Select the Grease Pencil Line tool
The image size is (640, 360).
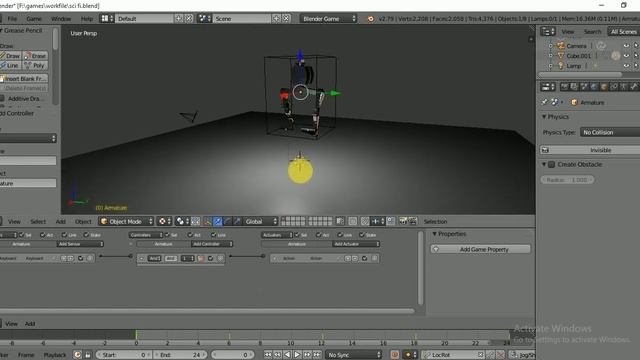coord(10,65)
